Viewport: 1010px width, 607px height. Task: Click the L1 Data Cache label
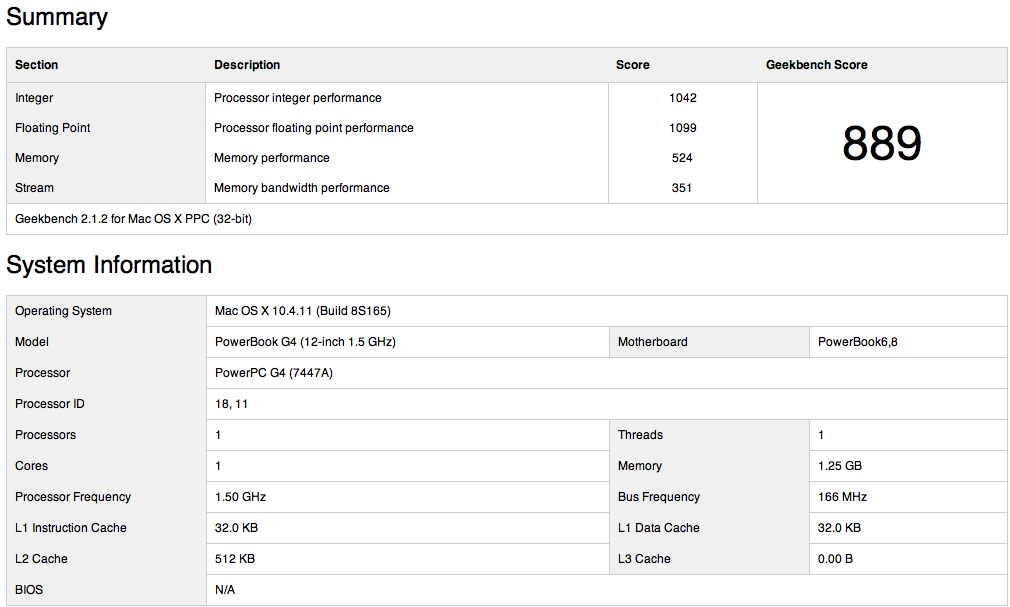pyautogui.click(x=658, y=528)
